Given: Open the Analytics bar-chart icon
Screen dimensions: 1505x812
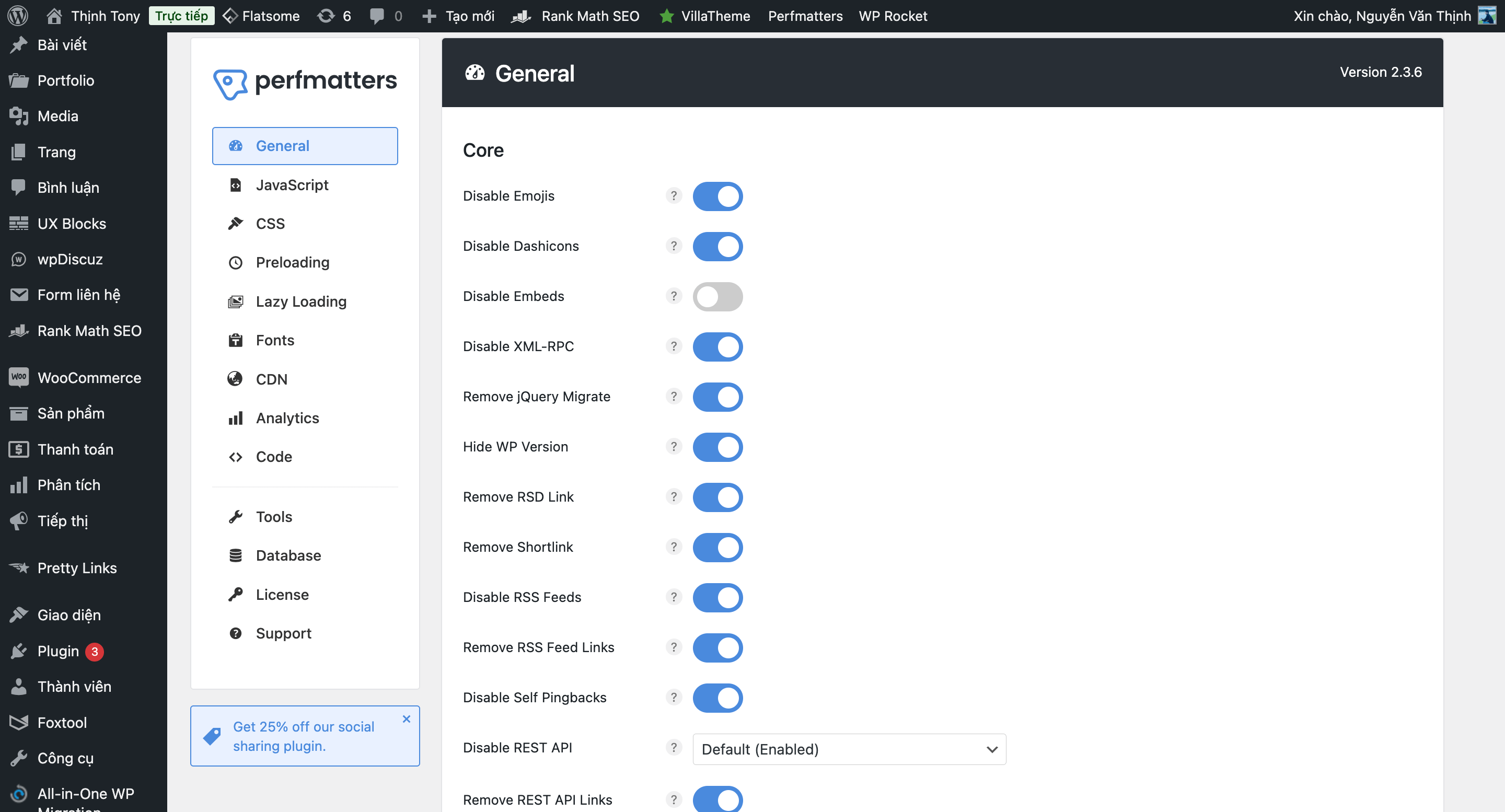Looking at the screenshot, I should (x=236, y=417).
